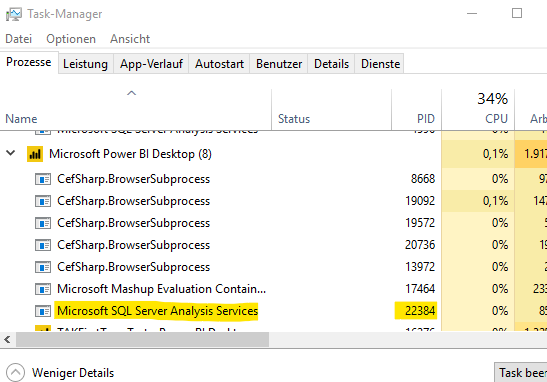Select the Microsoft SQL Server Analysis Services row
Viewport: 547px width, 382px height.
(x=274, y=311)
